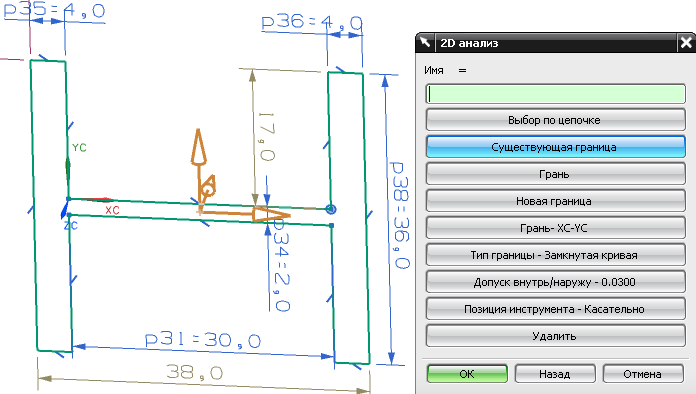Select the 38,0 reference dimension
Screen dimensions: 696x394
tap(194, 372)
